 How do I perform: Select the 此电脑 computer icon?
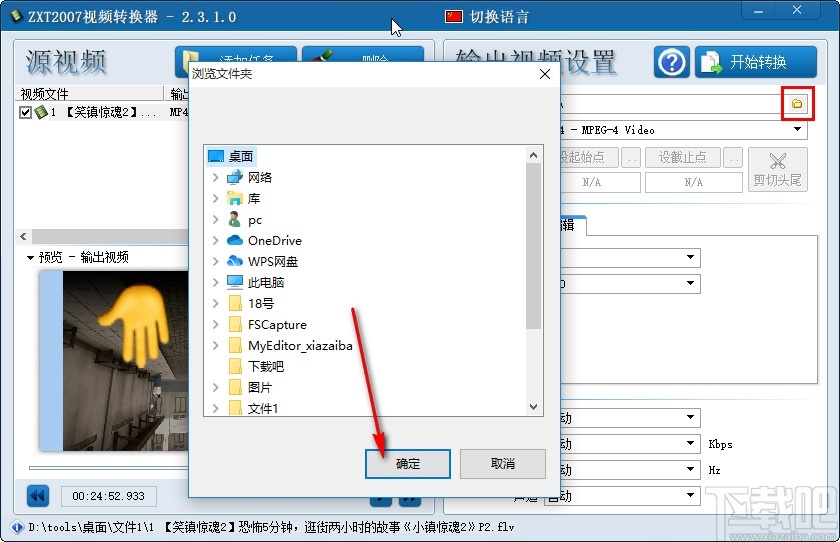tap(235, 282)
